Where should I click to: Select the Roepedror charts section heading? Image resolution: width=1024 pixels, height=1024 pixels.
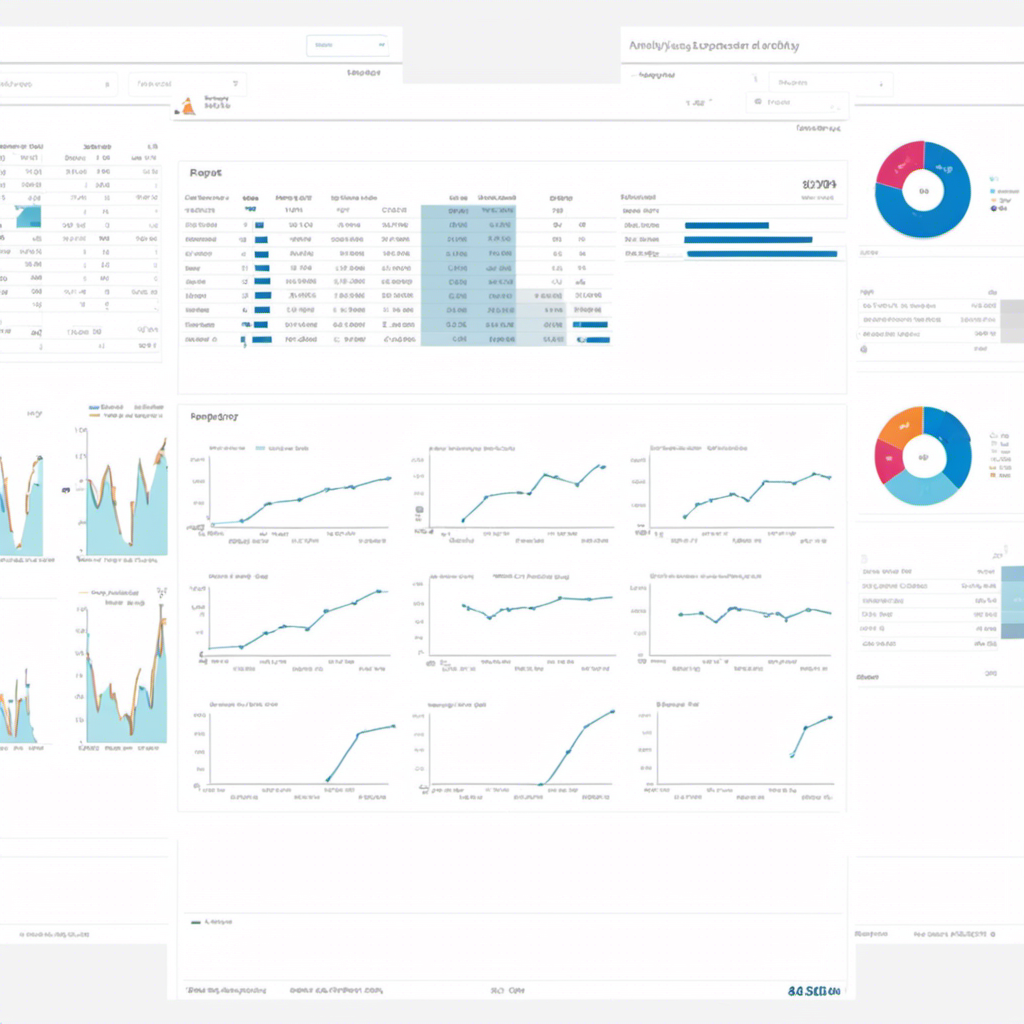pos(214,417)
